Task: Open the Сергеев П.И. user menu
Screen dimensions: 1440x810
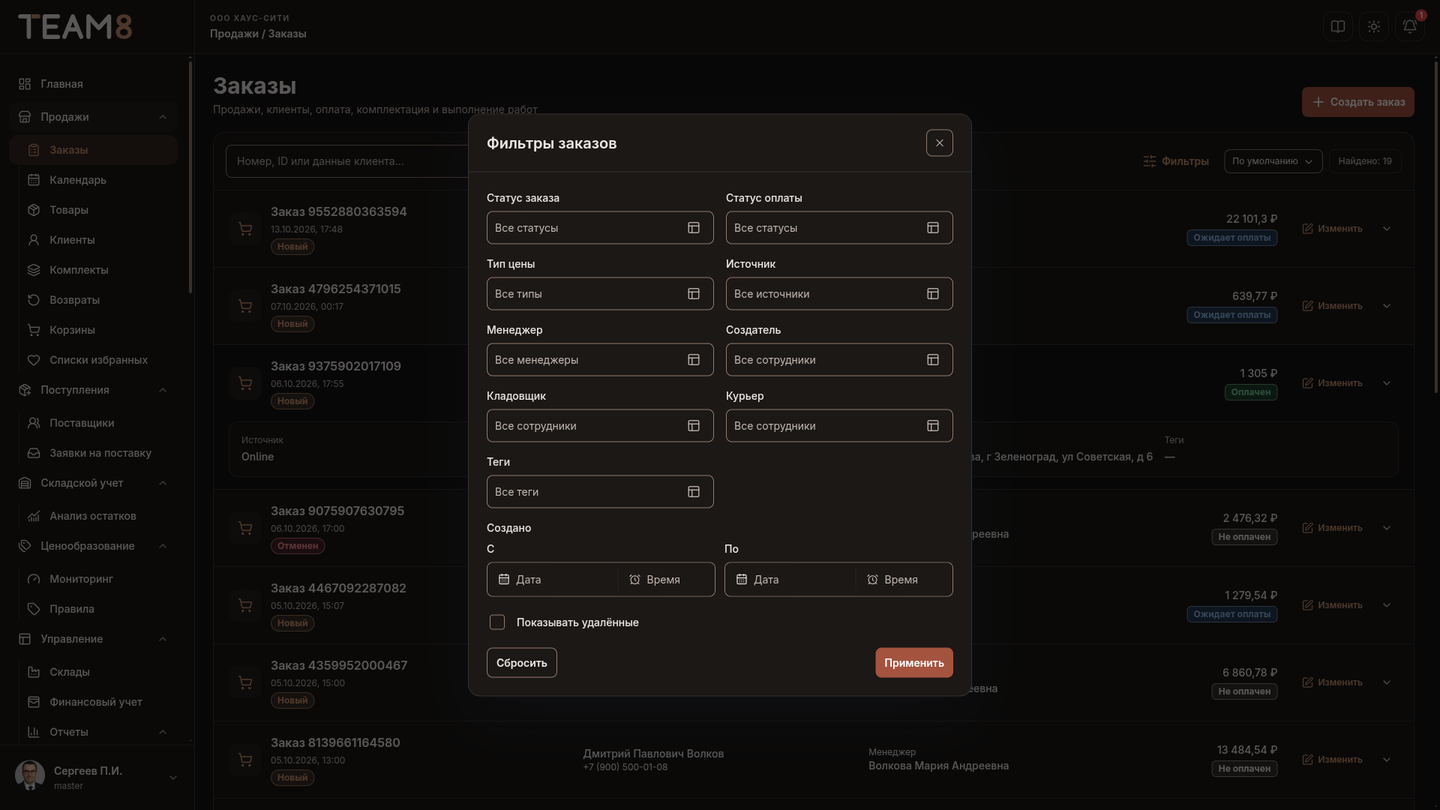Action: pos(96,777)
